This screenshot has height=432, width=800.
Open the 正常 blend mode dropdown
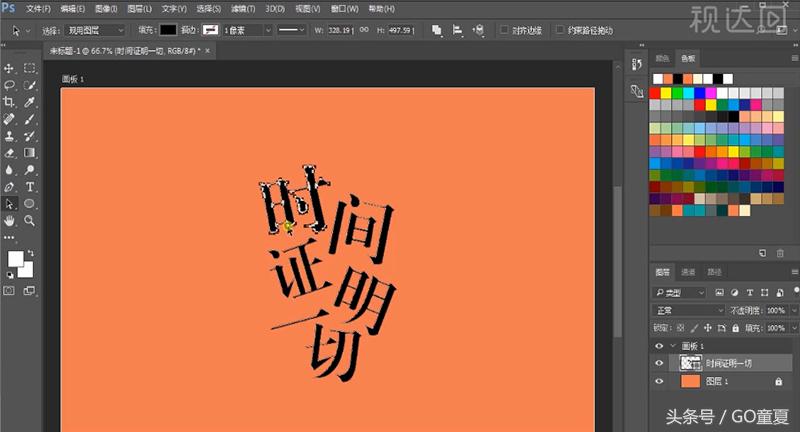coord(689,311)
